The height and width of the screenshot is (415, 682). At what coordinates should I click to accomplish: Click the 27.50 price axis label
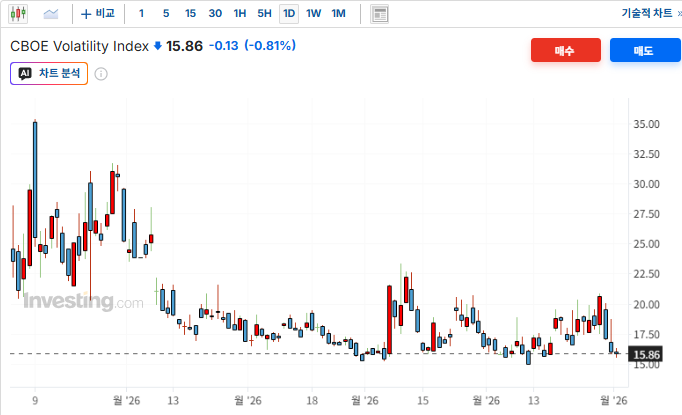point(646,214)
